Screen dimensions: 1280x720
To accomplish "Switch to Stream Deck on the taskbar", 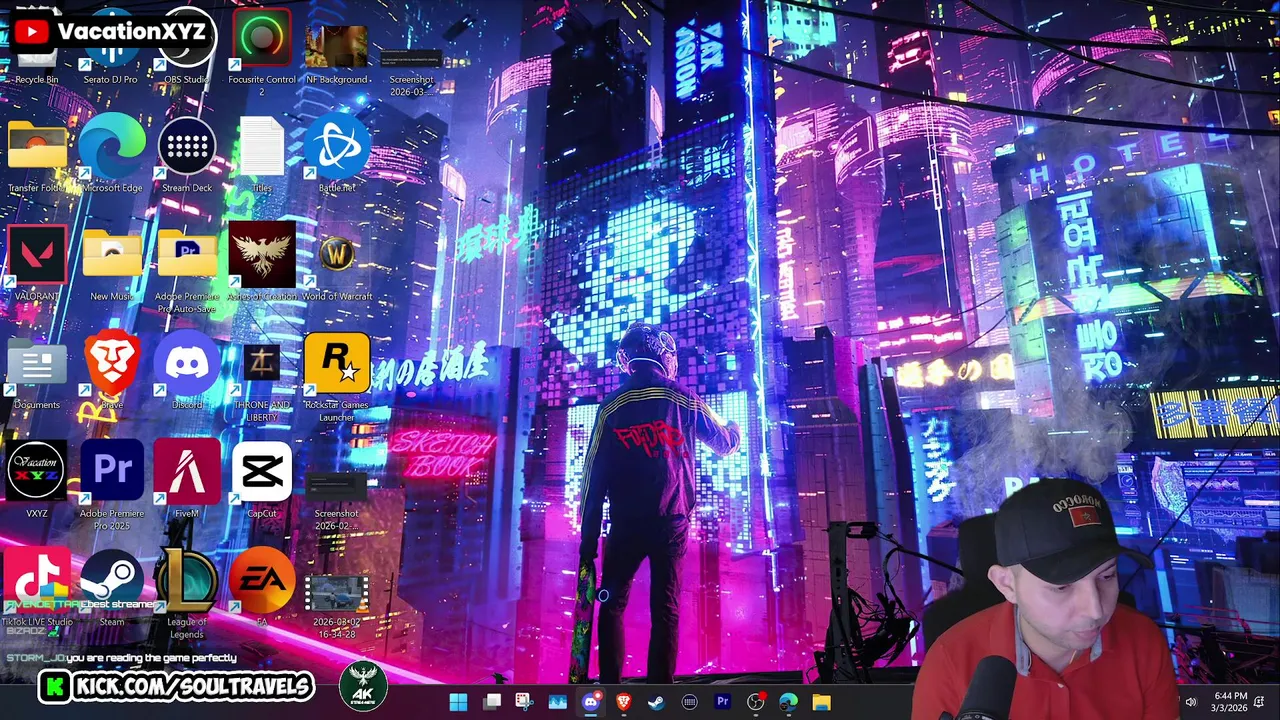I will pyautogui.click(x=689, y=702).
